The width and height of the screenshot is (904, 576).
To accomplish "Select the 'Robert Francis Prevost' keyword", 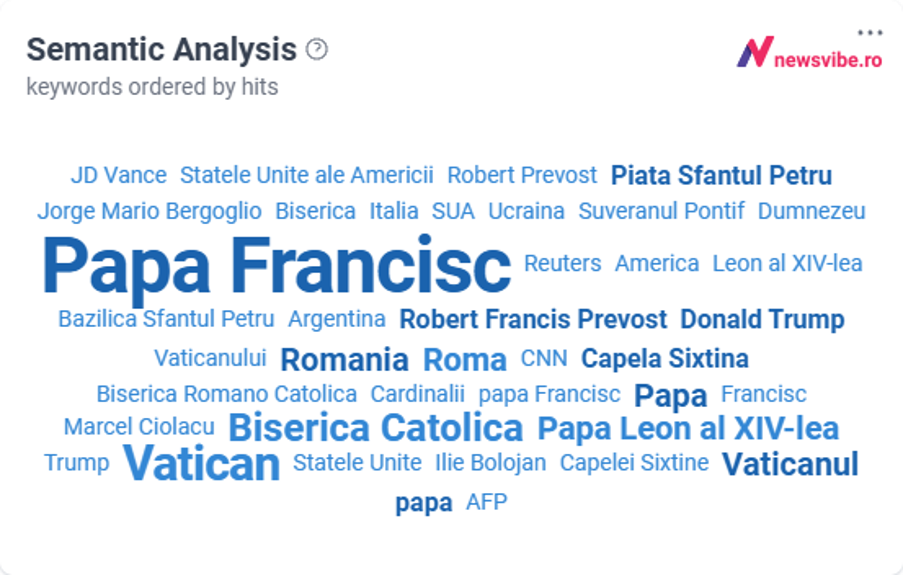I will (533, 319).
